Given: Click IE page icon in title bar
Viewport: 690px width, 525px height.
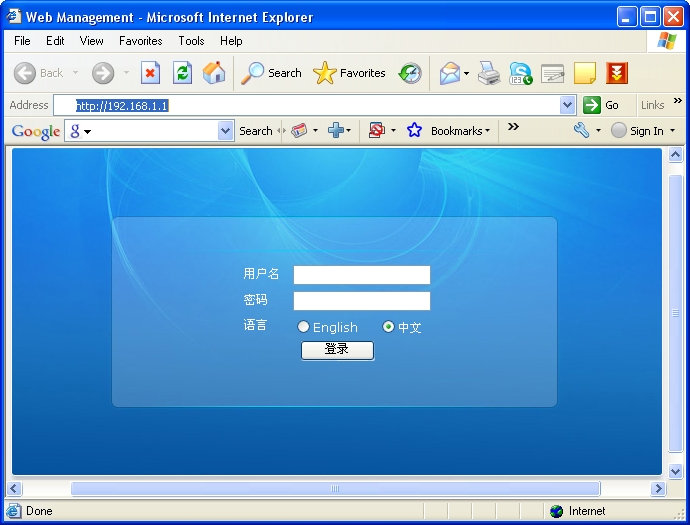Looking at the screenshot, I should coord(14,16).
